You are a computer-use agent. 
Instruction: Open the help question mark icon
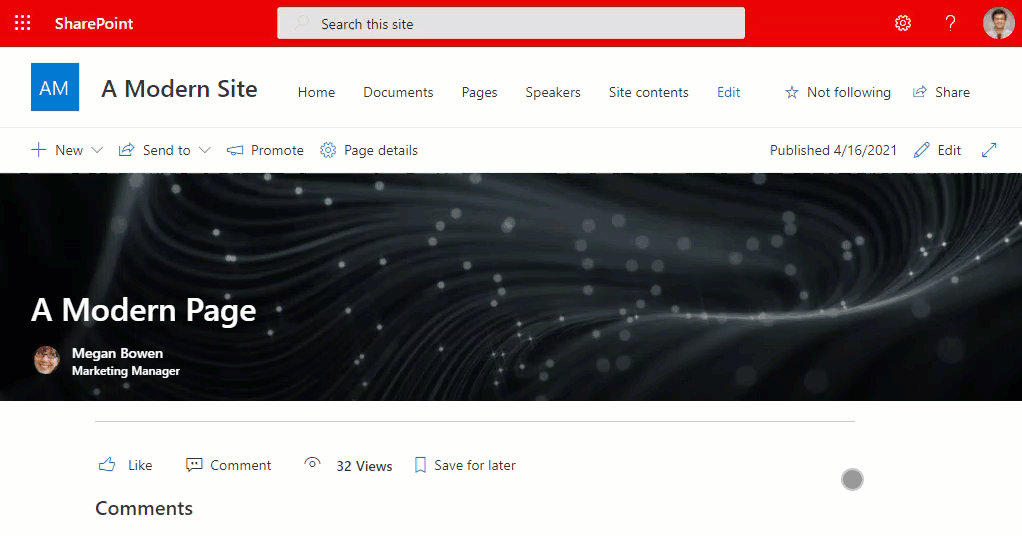(x=950, y=23)
